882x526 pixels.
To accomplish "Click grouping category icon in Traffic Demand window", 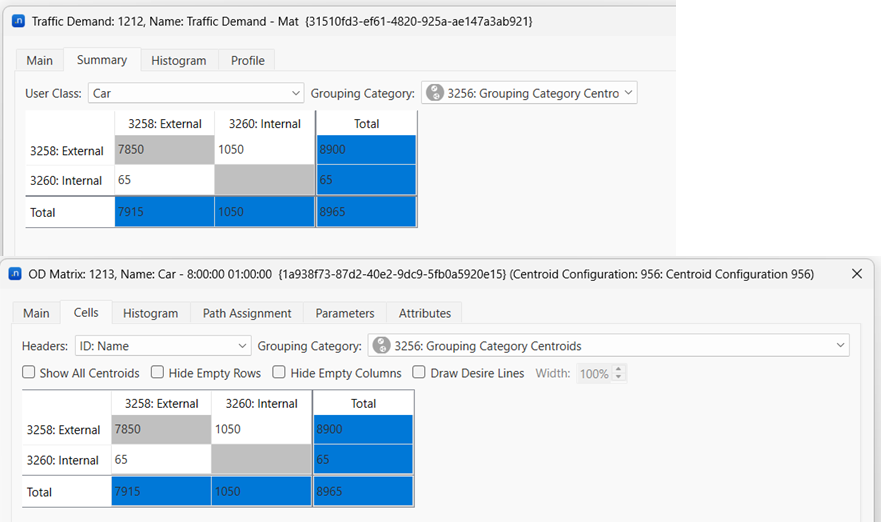I will [x=435, y=93].
